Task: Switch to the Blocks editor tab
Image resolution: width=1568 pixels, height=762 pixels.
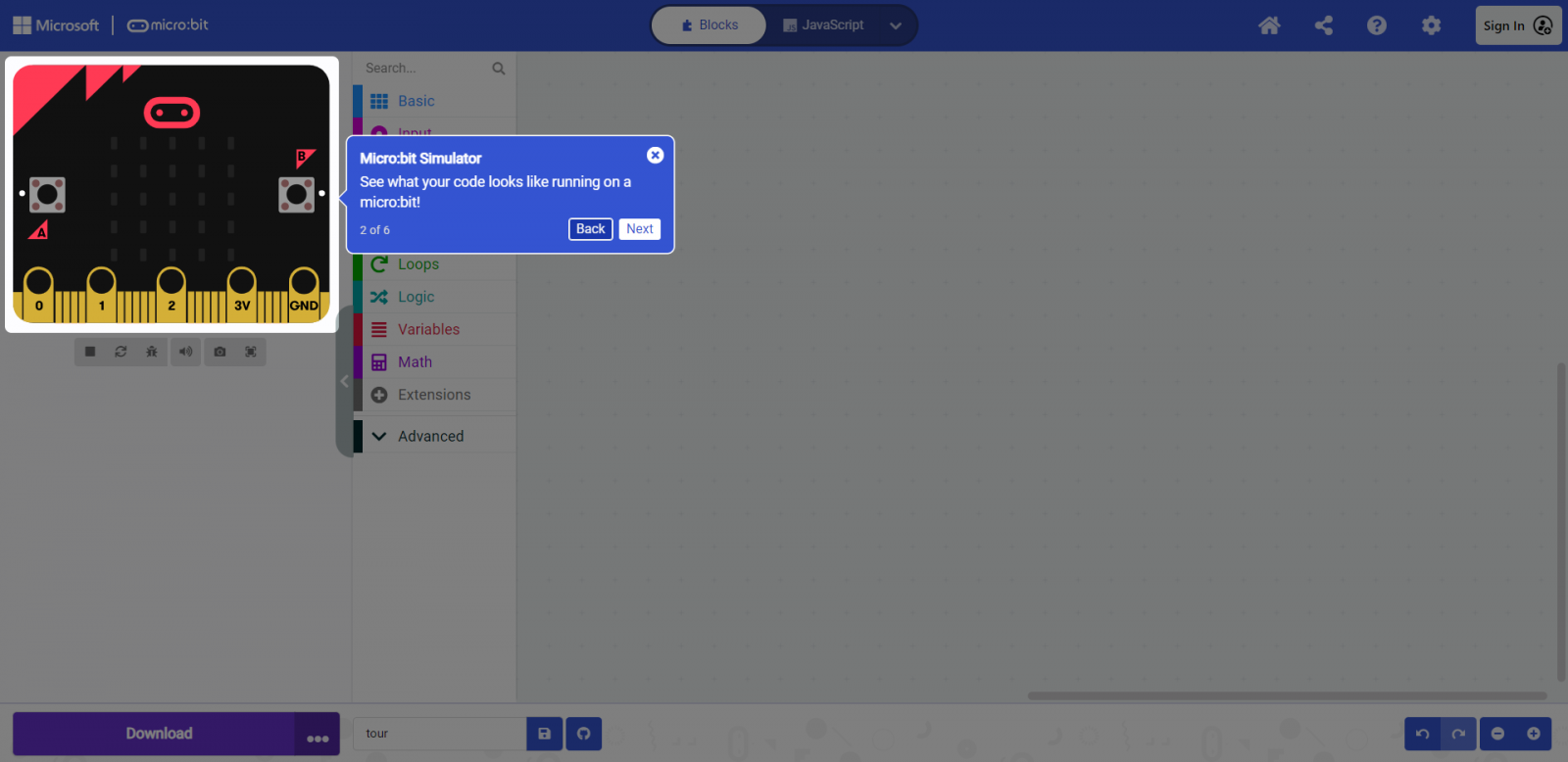Action: [x=710, y=25]
